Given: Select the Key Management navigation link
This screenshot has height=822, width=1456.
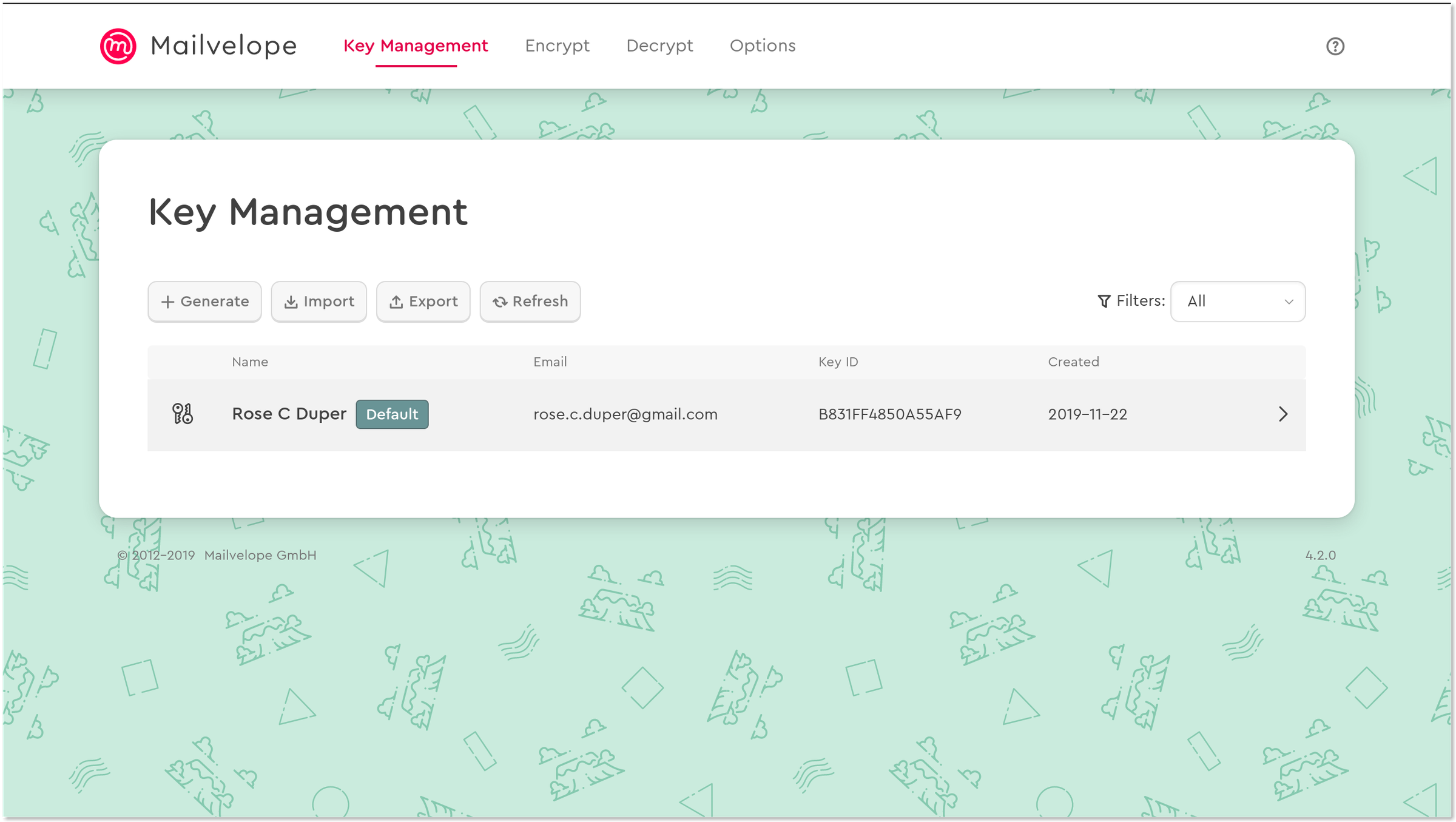Looking at the screenshot, I should pyautogui.click(x=416, y=45).
